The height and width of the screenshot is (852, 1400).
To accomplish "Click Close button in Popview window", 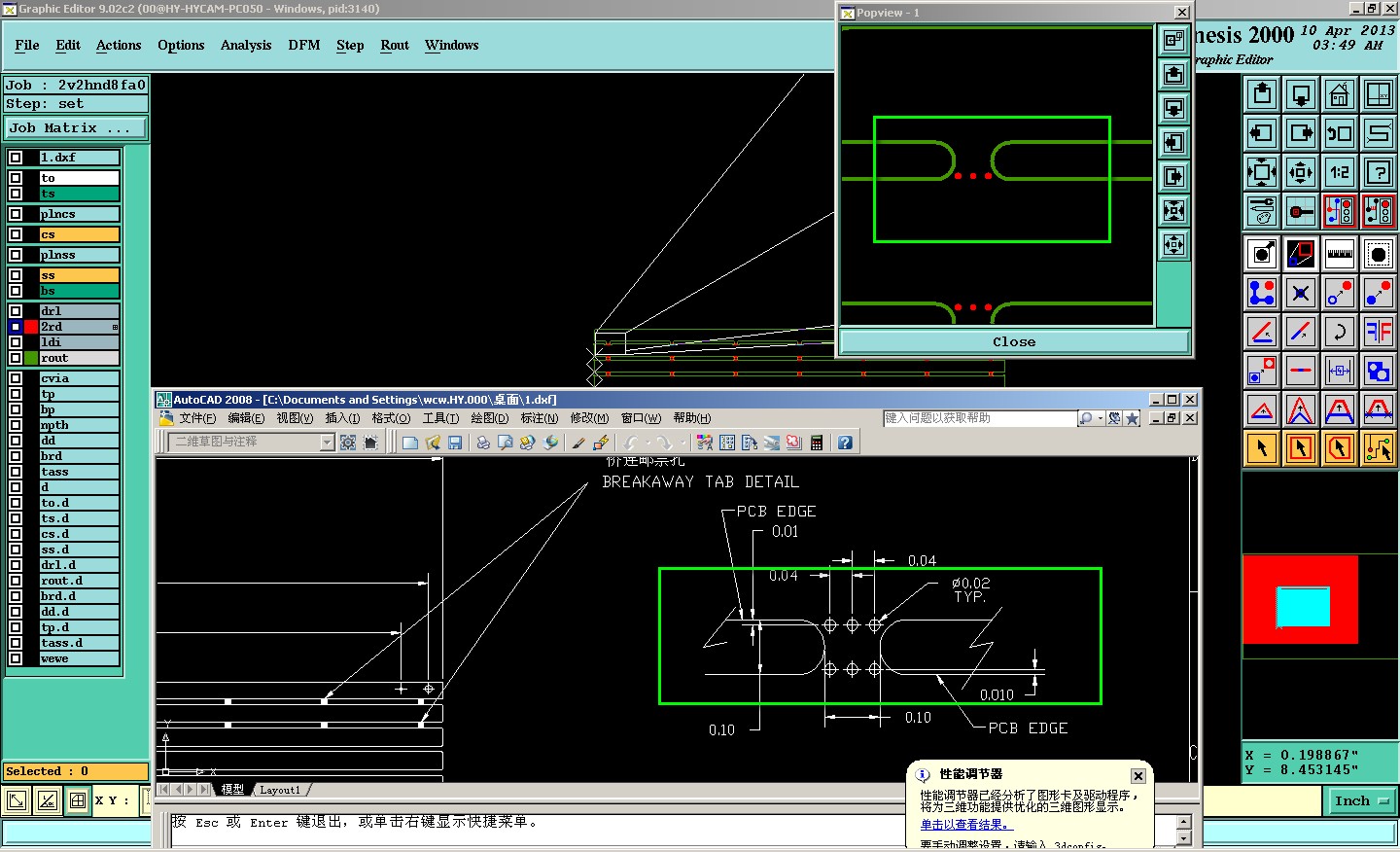I will [x=1014, y=341].
